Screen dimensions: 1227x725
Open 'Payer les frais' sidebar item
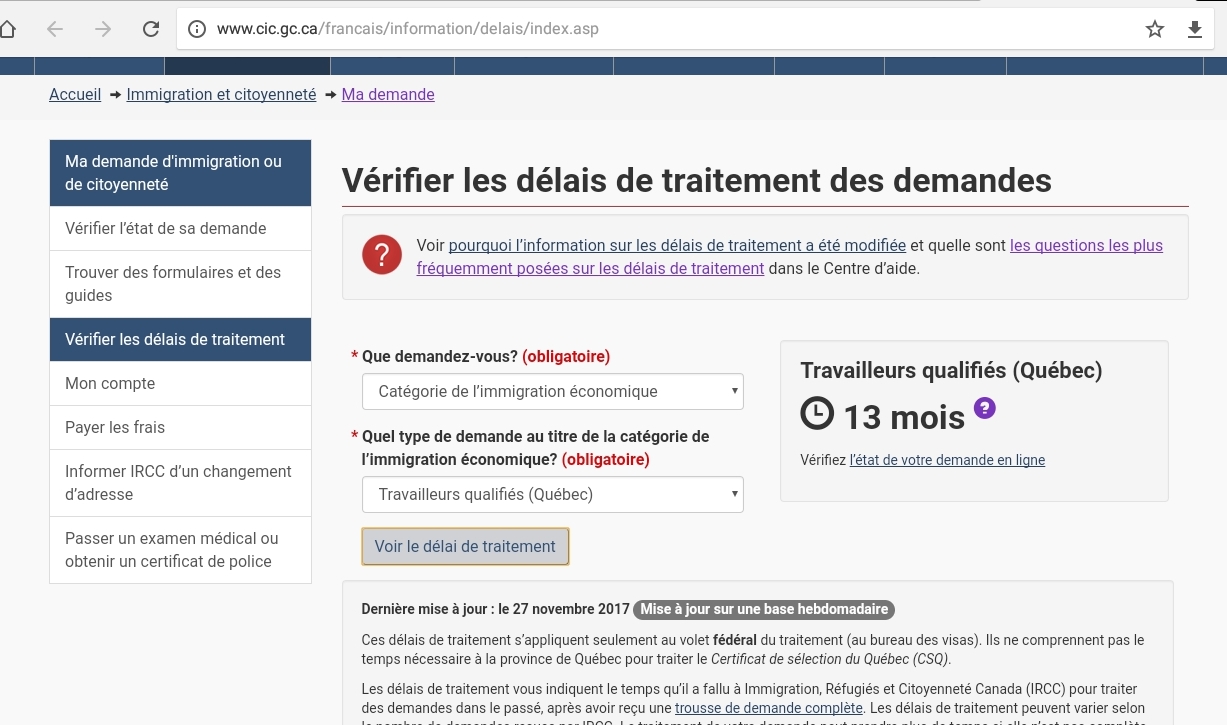pos(115,427)
